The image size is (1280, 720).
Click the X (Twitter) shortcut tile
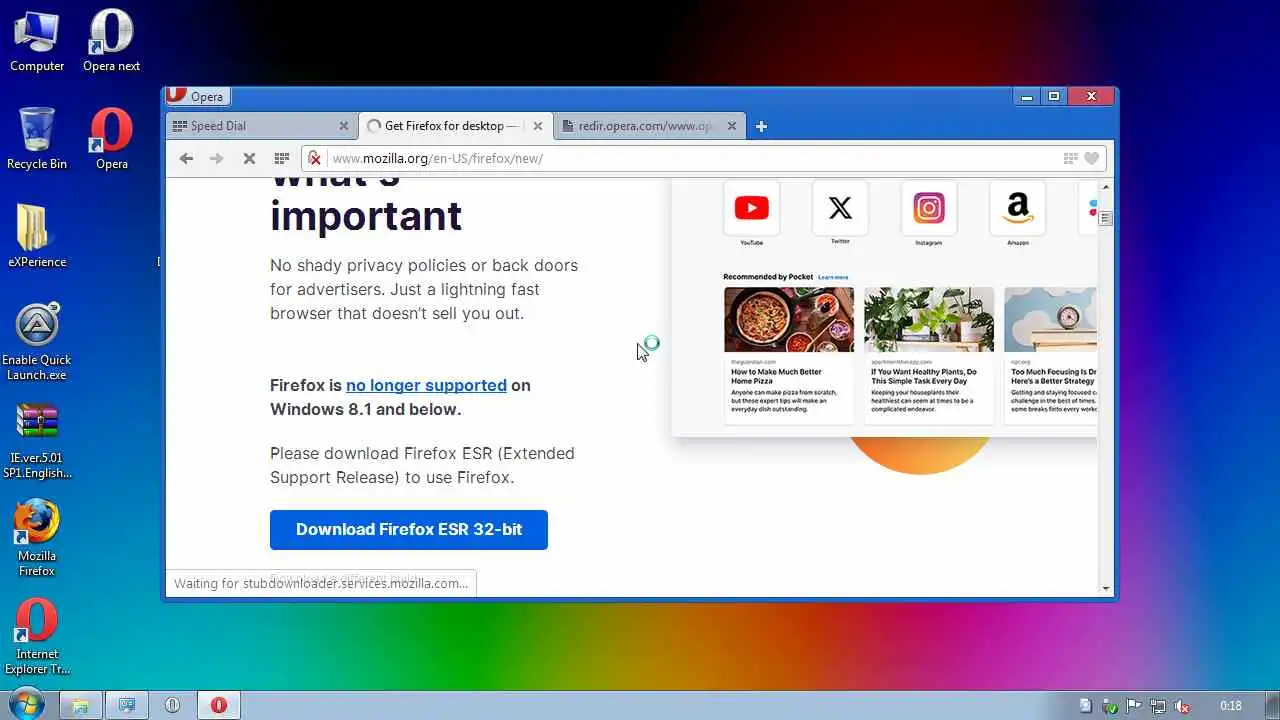click(x=840, y=212)
